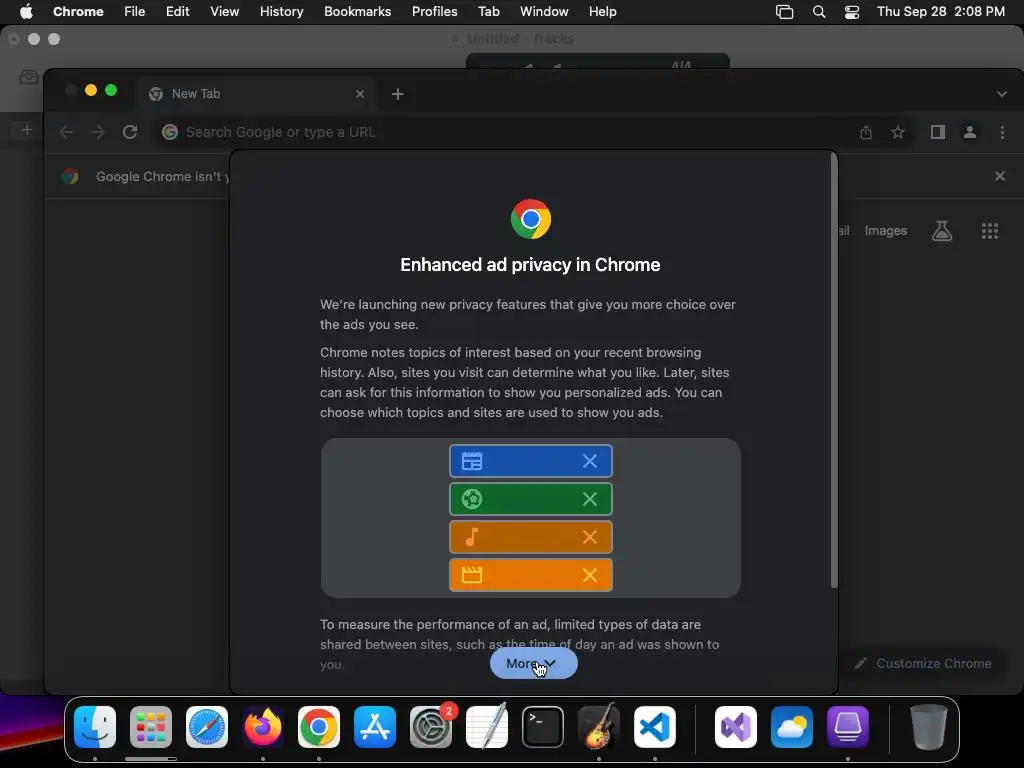Open the Help menu
The width and height of the screenshot is (1024, 768).
pos(602,11)
